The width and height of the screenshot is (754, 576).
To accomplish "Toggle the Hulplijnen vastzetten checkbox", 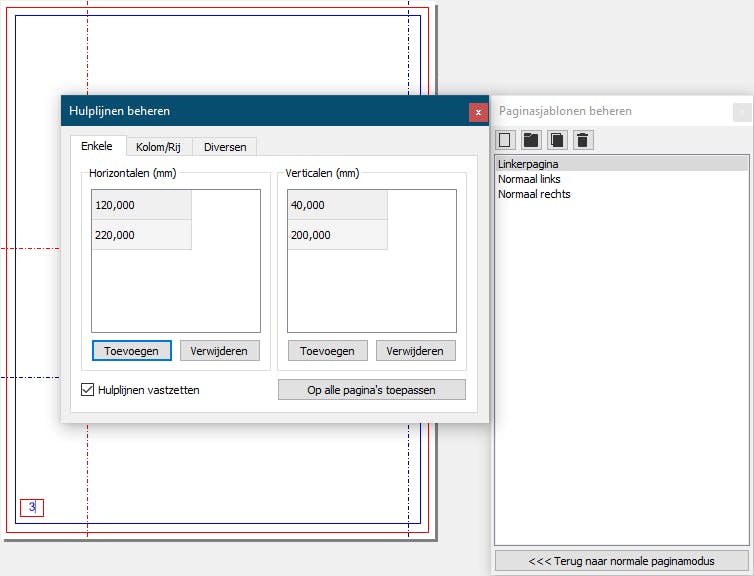I will pos(87,389).
